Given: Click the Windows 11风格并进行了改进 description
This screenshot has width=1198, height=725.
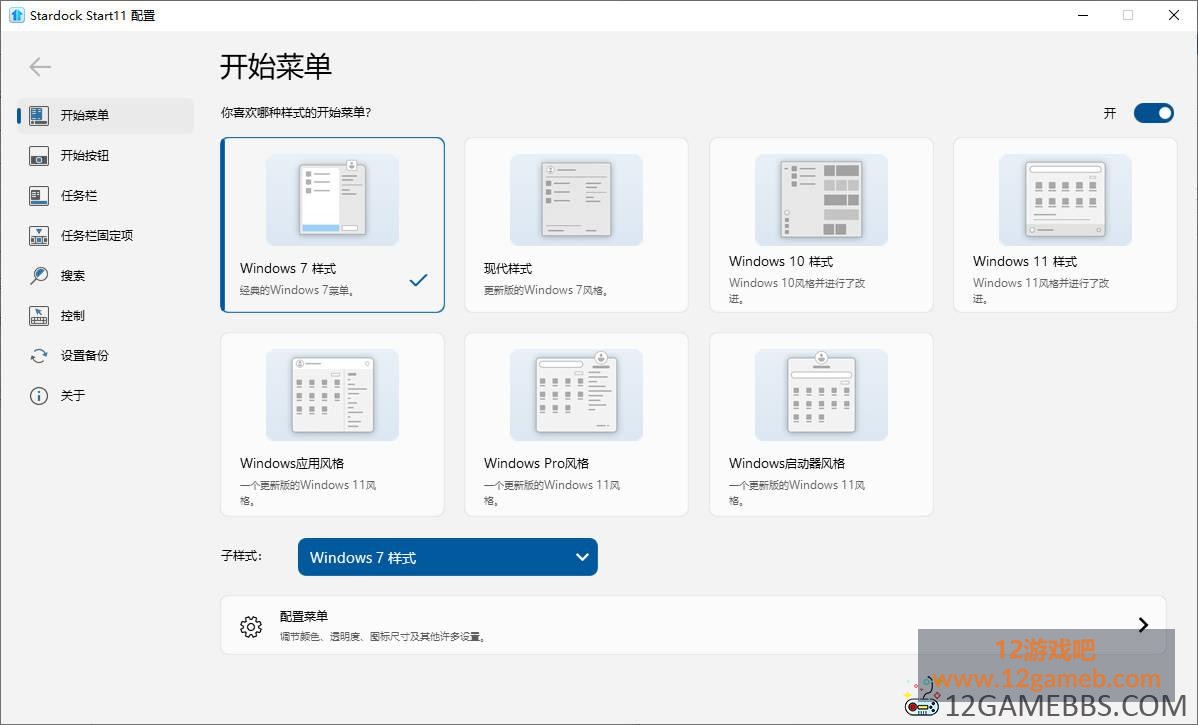Looking at the screenshot, I should [1041, 290].
